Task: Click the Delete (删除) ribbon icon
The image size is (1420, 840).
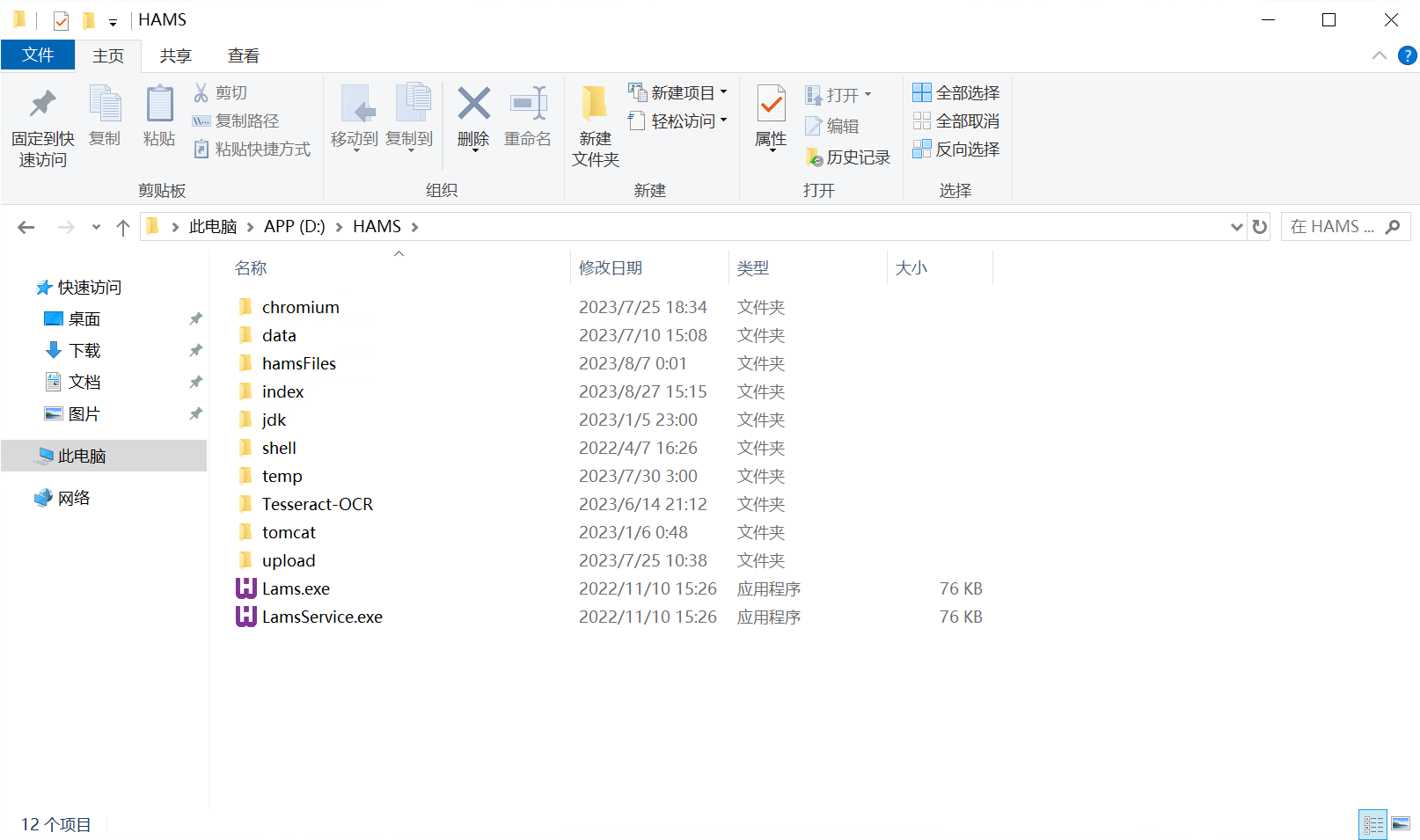Action: click(473, 106)
